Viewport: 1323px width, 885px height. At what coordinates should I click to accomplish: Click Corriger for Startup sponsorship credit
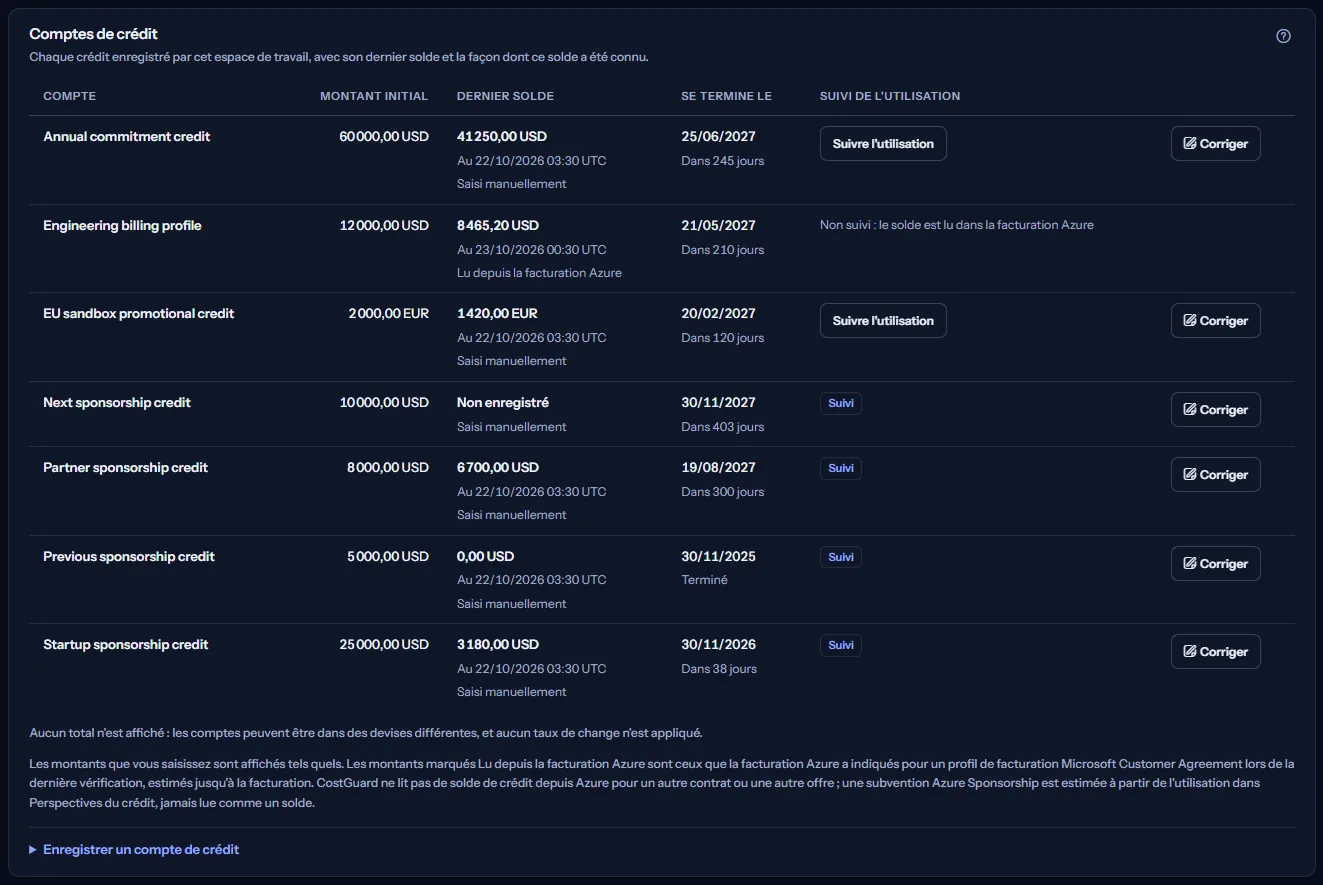pyautogui.click(x=1216, y=651)
